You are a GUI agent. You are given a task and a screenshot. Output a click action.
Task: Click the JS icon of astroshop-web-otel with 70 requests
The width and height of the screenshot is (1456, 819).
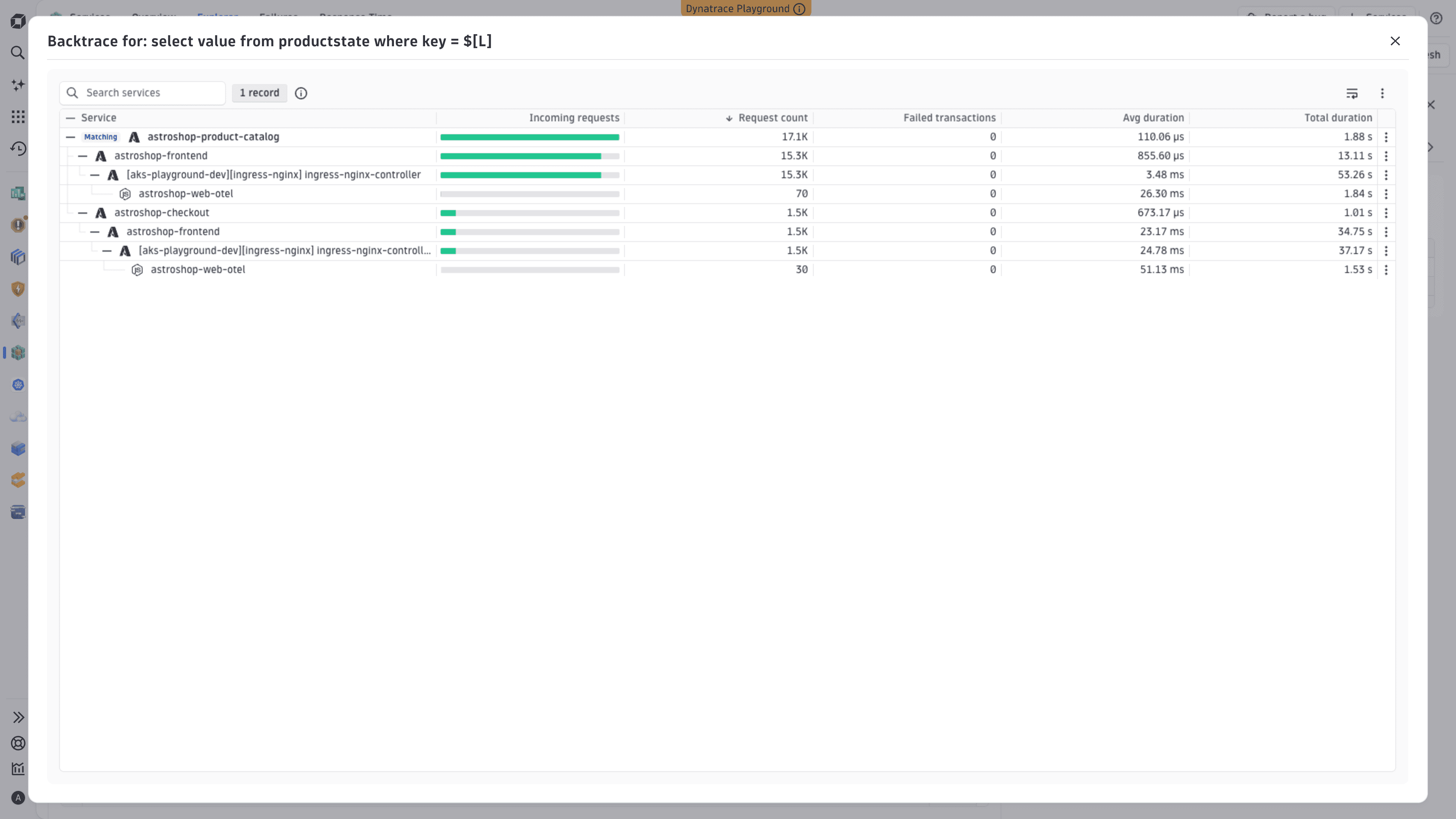125,194
